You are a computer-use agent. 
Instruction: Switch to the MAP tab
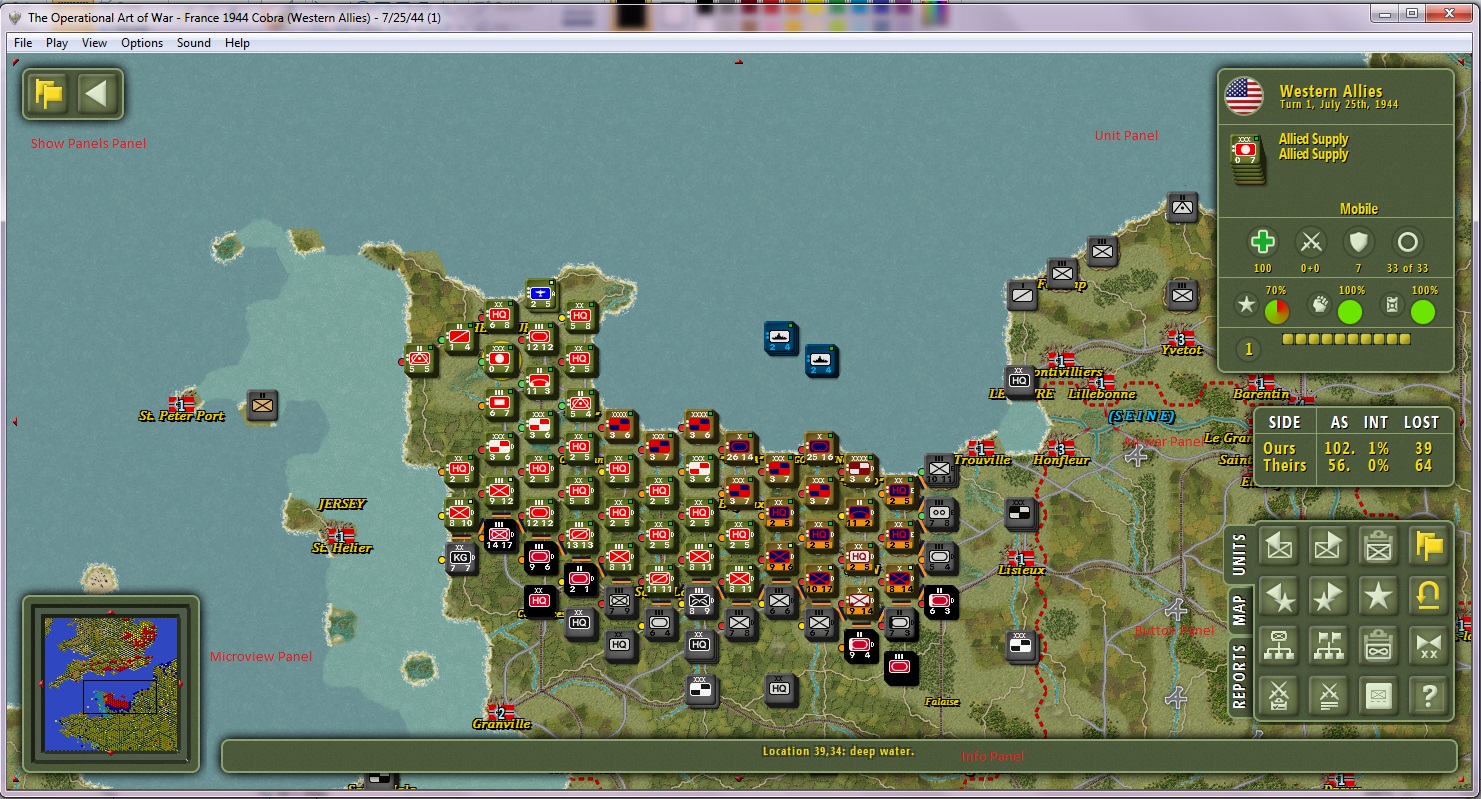tap(1239, 610)
